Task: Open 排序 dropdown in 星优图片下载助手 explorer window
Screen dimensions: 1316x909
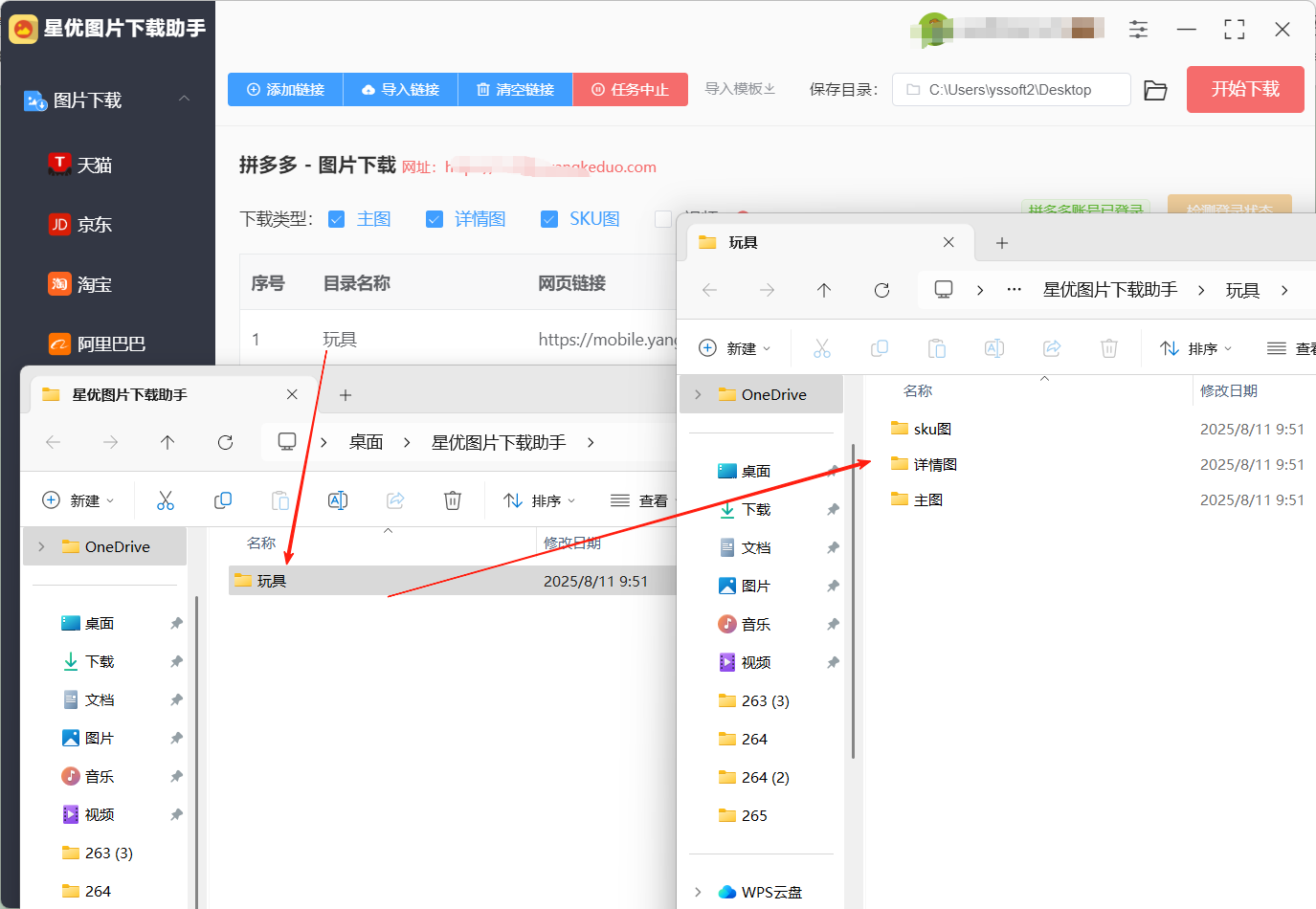Action: coord(540,500)
